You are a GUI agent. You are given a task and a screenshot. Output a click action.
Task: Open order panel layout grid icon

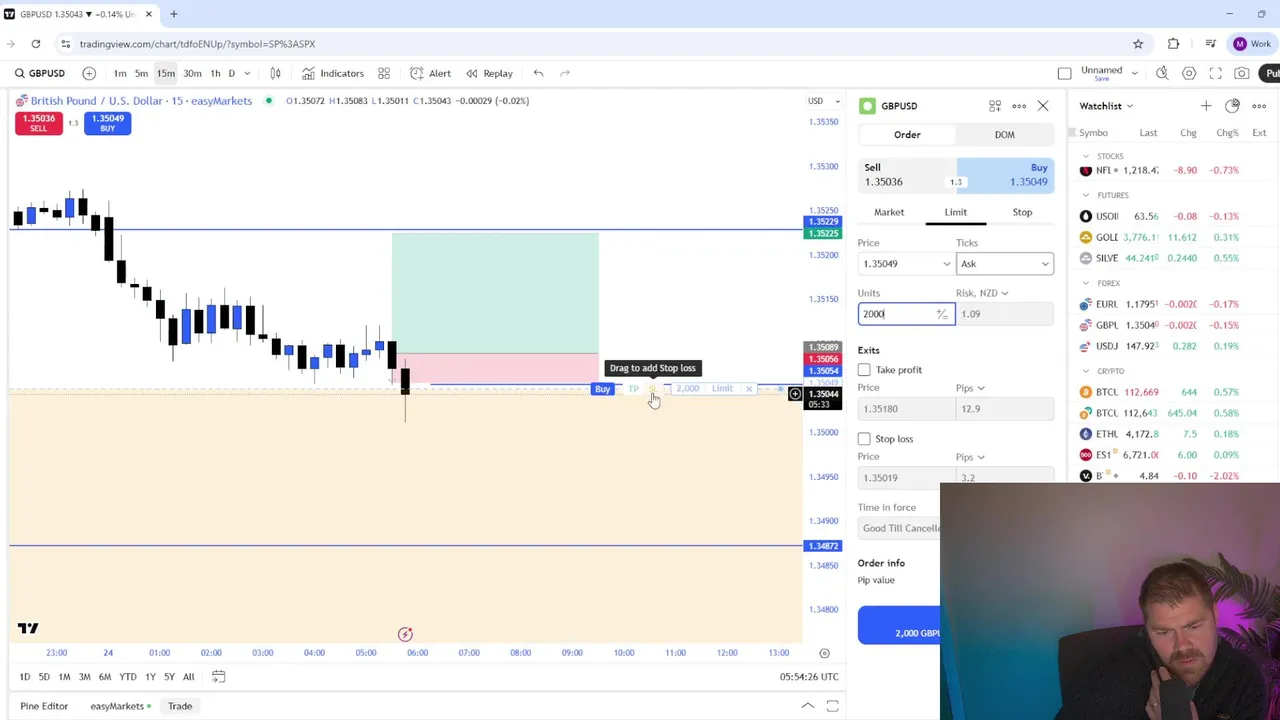point(995,106)
